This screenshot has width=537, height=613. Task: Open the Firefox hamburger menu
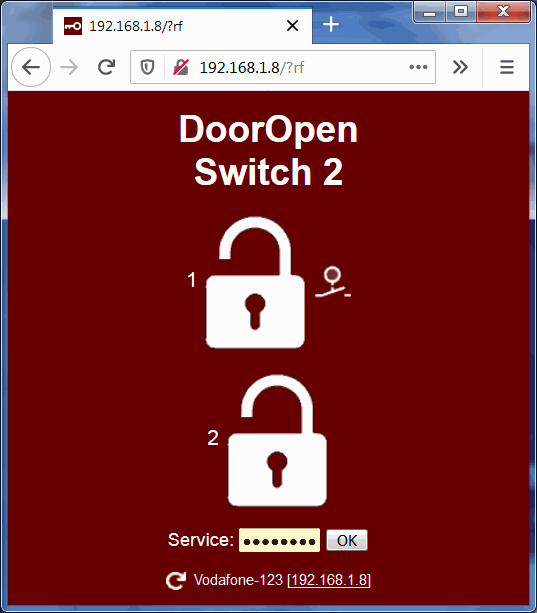[x=507, y=67]
